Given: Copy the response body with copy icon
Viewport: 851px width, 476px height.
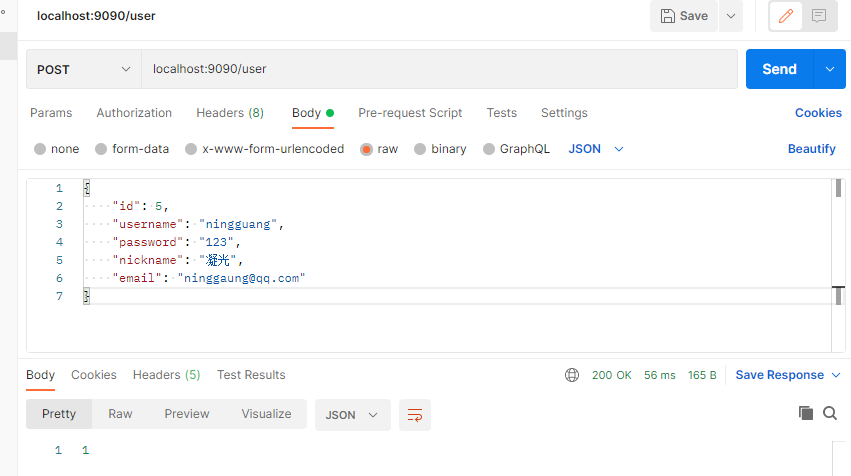Looking at the screenshot, I should pyautogui.click(x=806, y=413).
